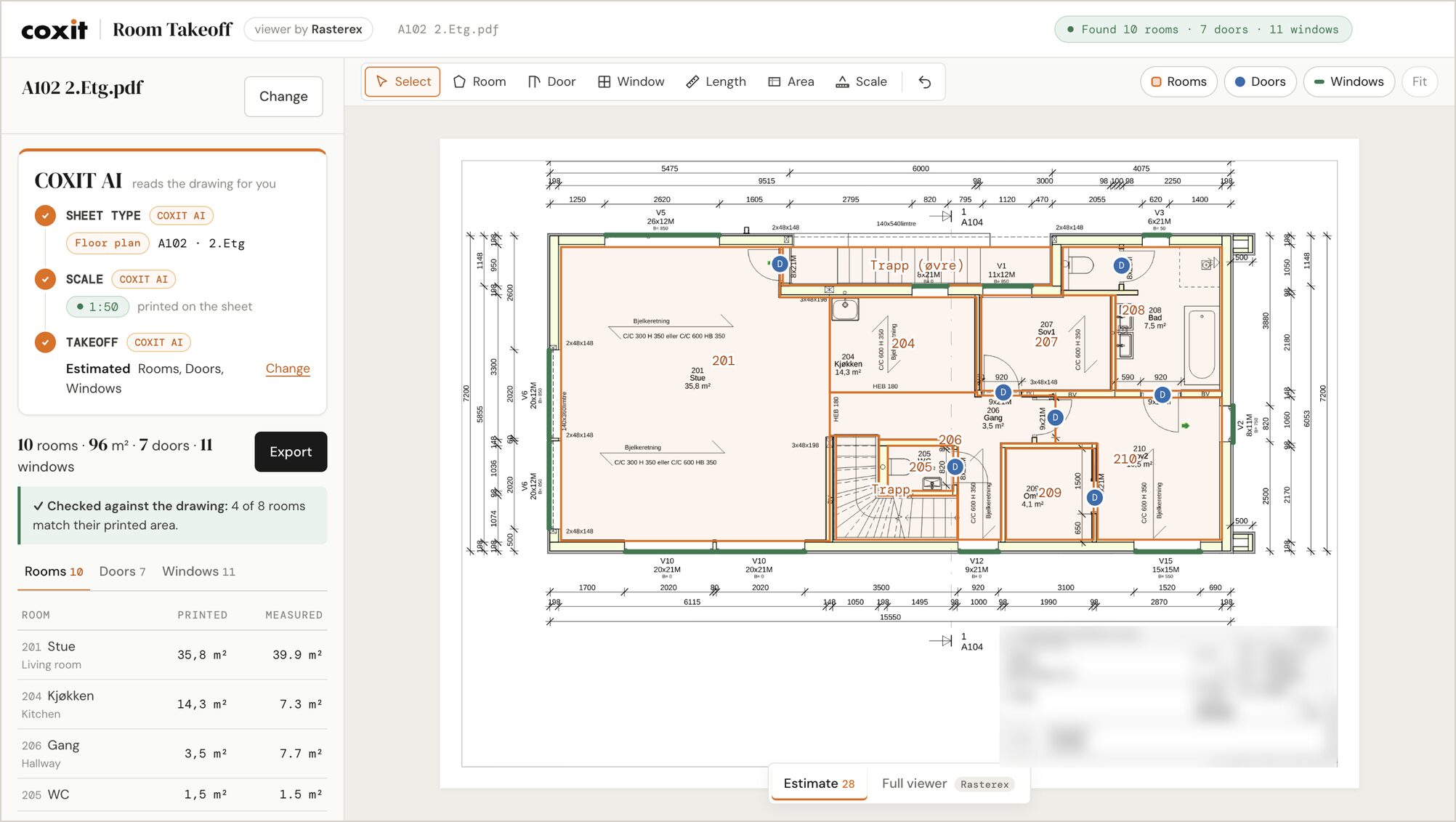Click the 1:50 scale chip
Image resolution: width=1456 pixels, height=822 pixels.
click(97, 307)
